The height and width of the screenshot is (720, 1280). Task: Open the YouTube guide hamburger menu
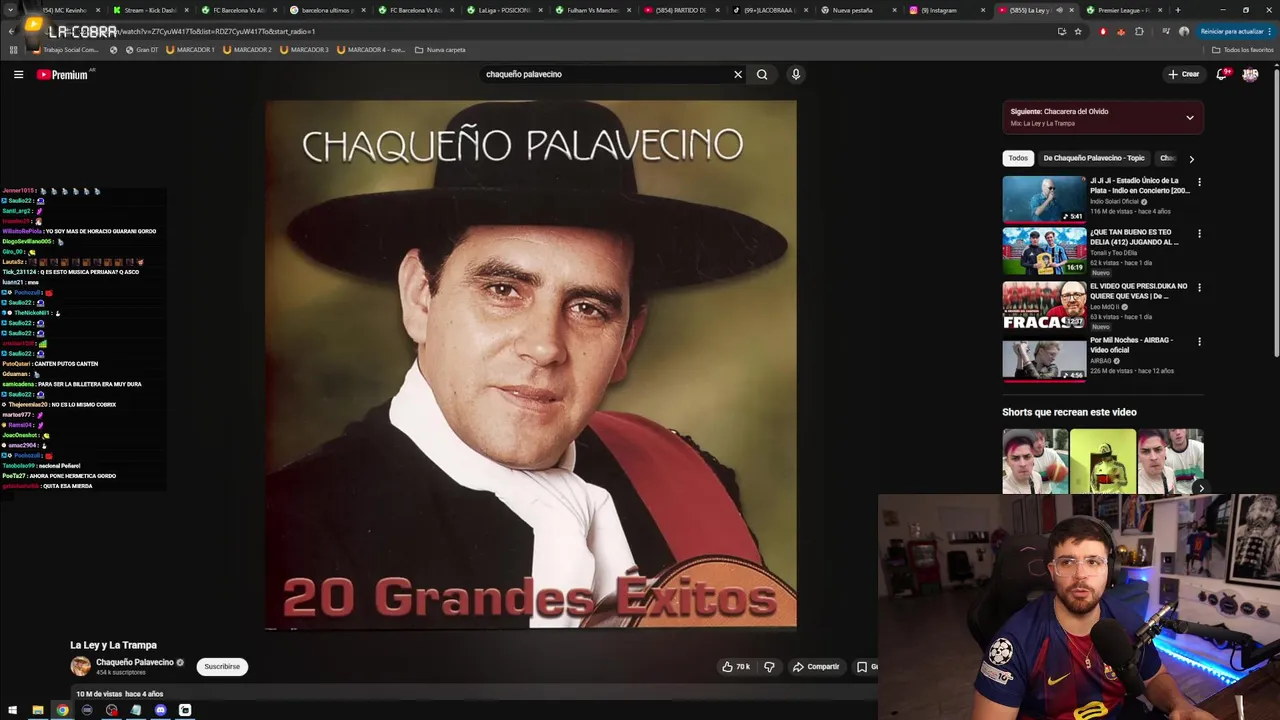click(x=18, y=74)
